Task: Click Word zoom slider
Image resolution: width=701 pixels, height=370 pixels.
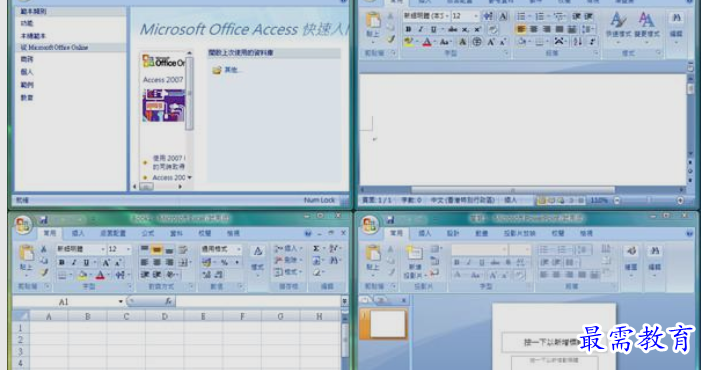Action: click(x=648, y=201)
